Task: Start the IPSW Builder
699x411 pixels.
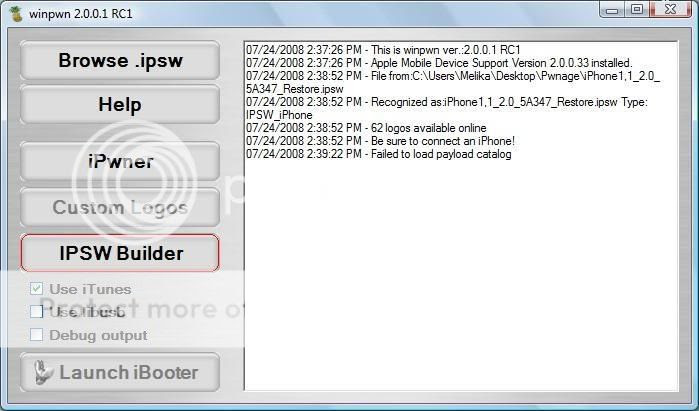Action: coord(120,253)
